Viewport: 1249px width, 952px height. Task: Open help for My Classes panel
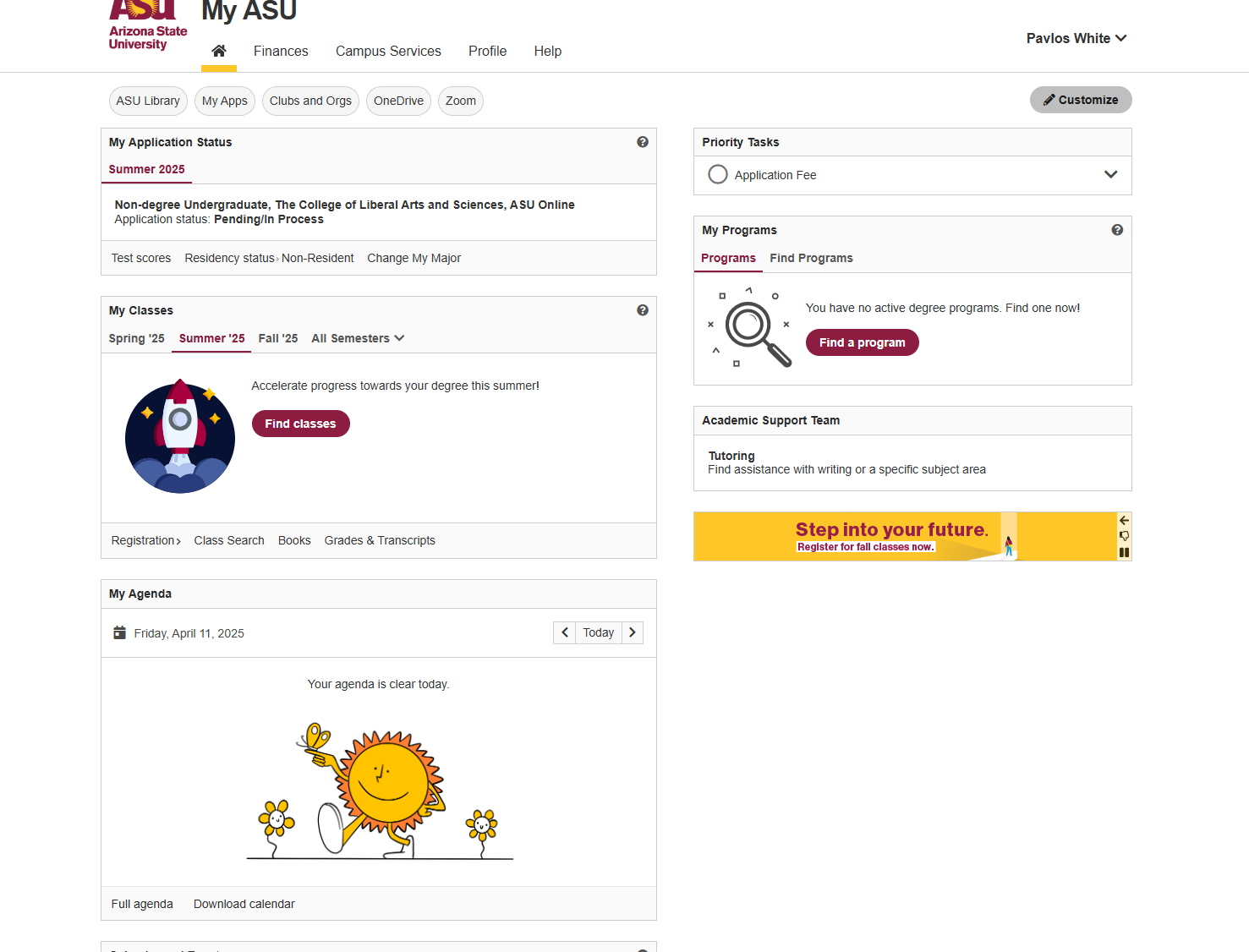(x=643, y=310)
